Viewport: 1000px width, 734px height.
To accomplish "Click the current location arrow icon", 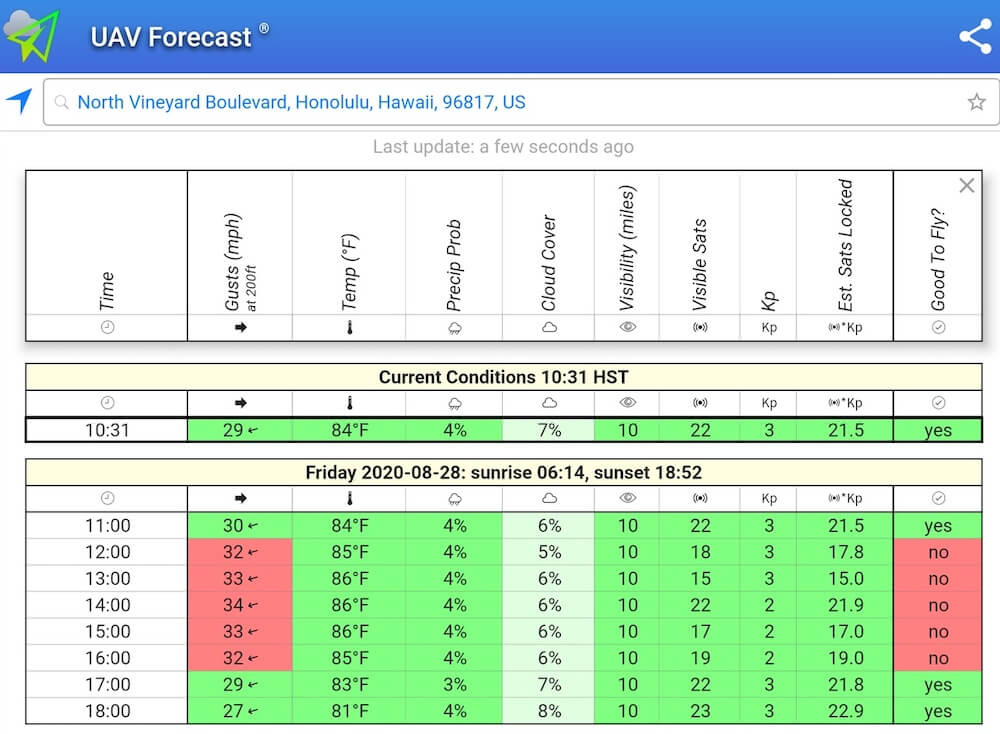I will pos(19,101).
